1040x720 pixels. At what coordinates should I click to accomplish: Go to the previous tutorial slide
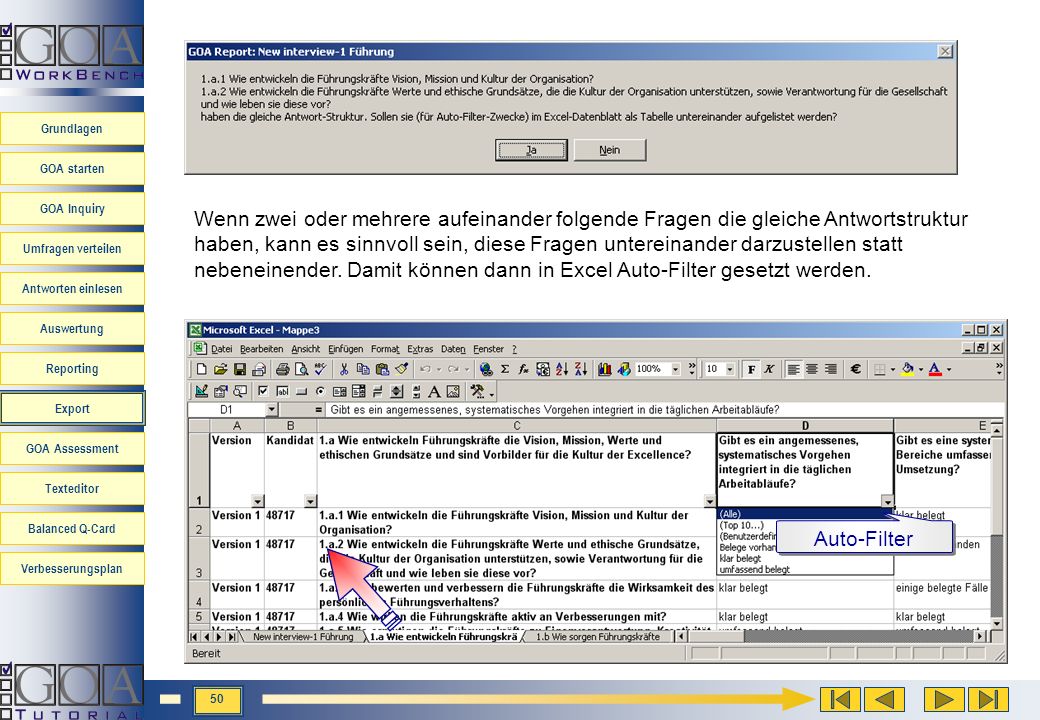(885, 699)
